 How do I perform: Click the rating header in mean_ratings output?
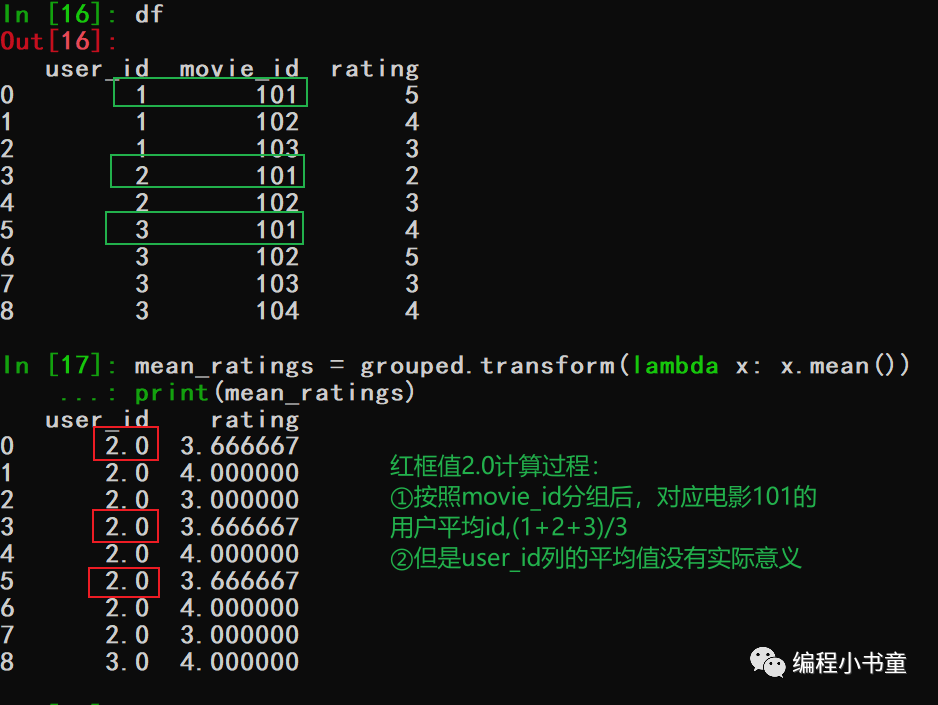point(255,420)
